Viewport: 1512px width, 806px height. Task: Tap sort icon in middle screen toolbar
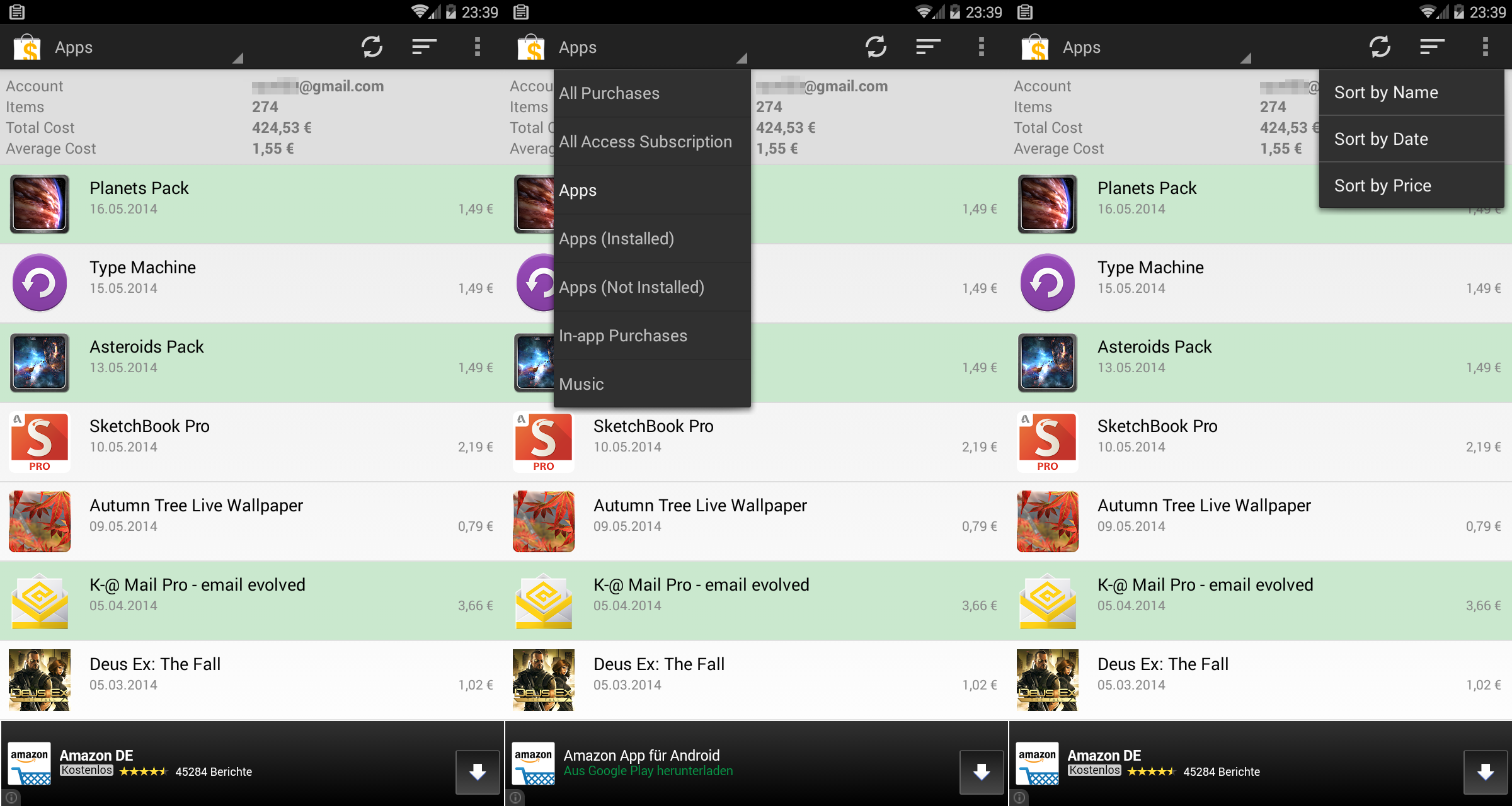(928, 47)
